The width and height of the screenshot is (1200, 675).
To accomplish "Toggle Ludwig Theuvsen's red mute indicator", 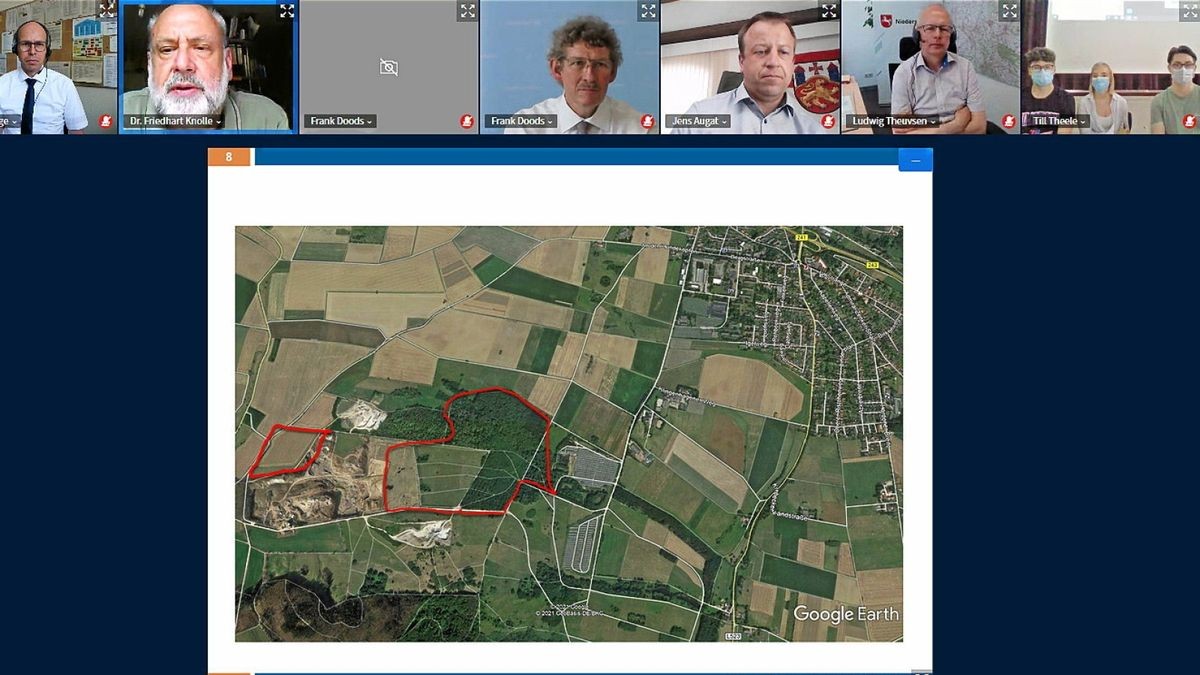I will 1008,121.
